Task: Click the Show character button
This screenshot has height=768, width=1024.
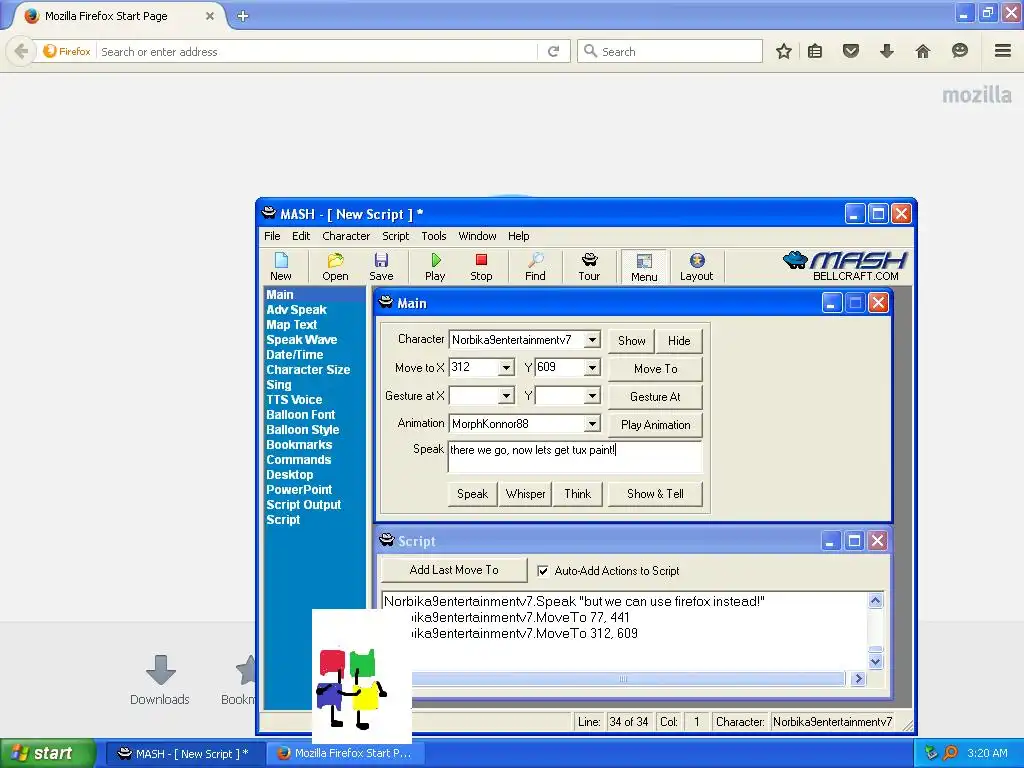Action: pyautogui.click(x=632, y=341)
